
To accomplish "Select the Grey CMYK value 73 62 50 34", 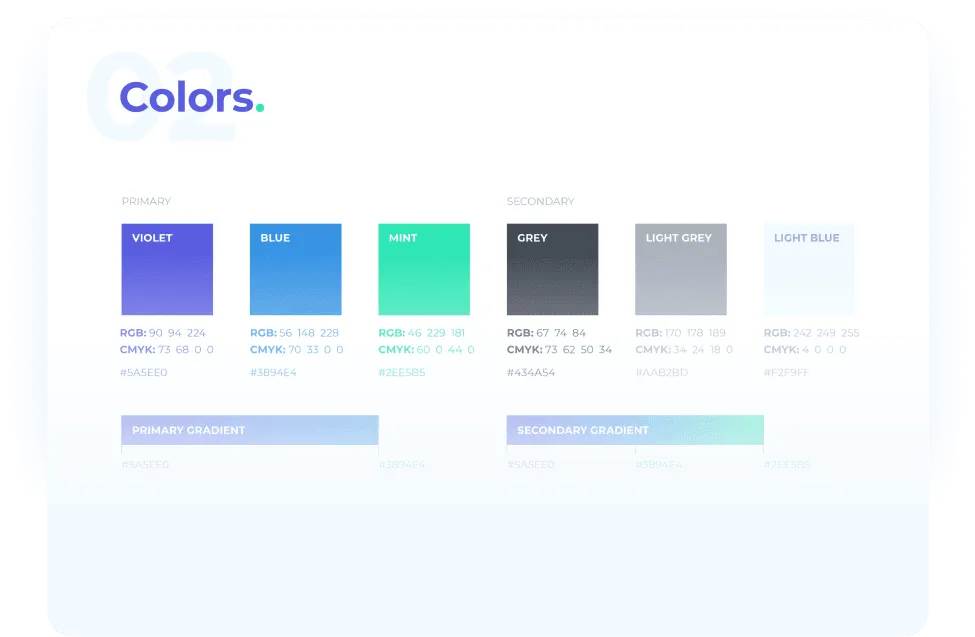I will 578,350.
